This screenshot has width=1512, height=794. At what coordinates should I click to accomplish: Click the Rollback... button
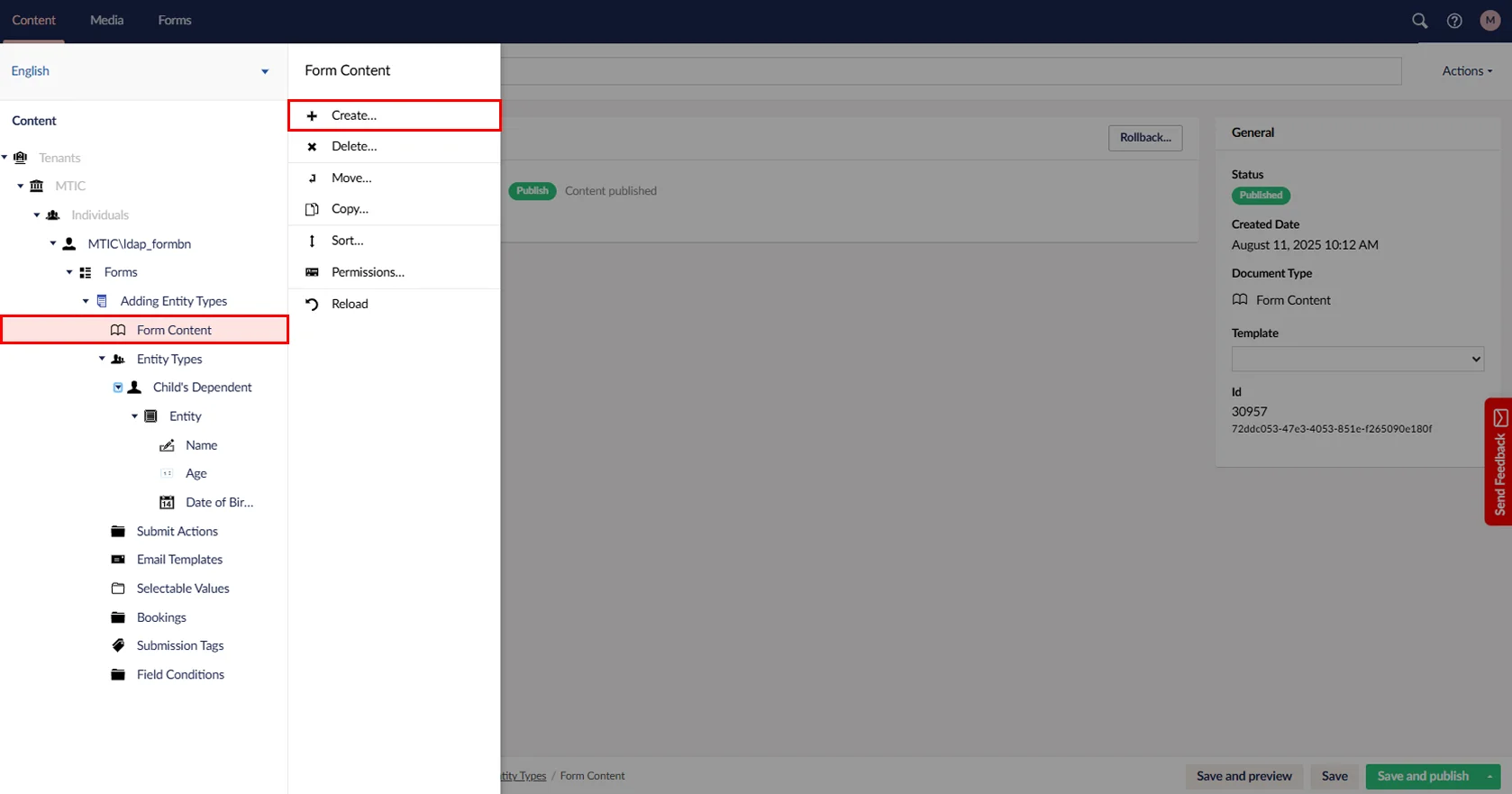1144,138
